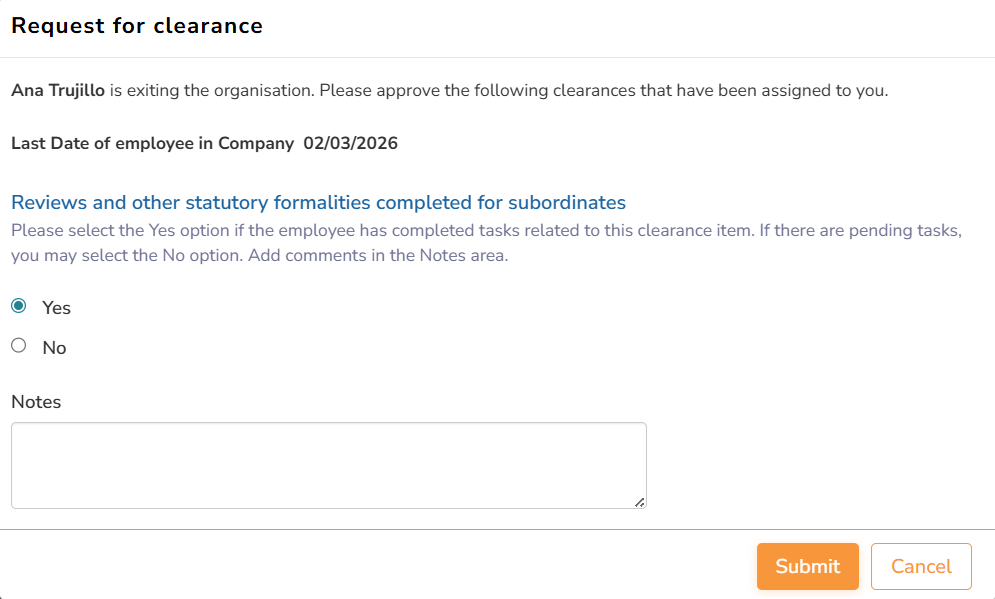The height and width of the screenshot is (599, 995).
Task: Click the last date value 02/03/2026
Action: (x=350, y=143)
